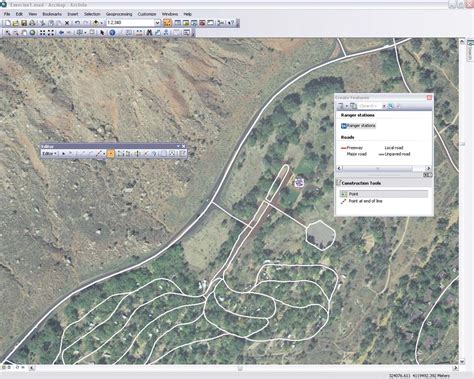Screen dimensions: 474x379
Task: Select the Edit tool arrow on Editor toolbar
Action: 63,154
